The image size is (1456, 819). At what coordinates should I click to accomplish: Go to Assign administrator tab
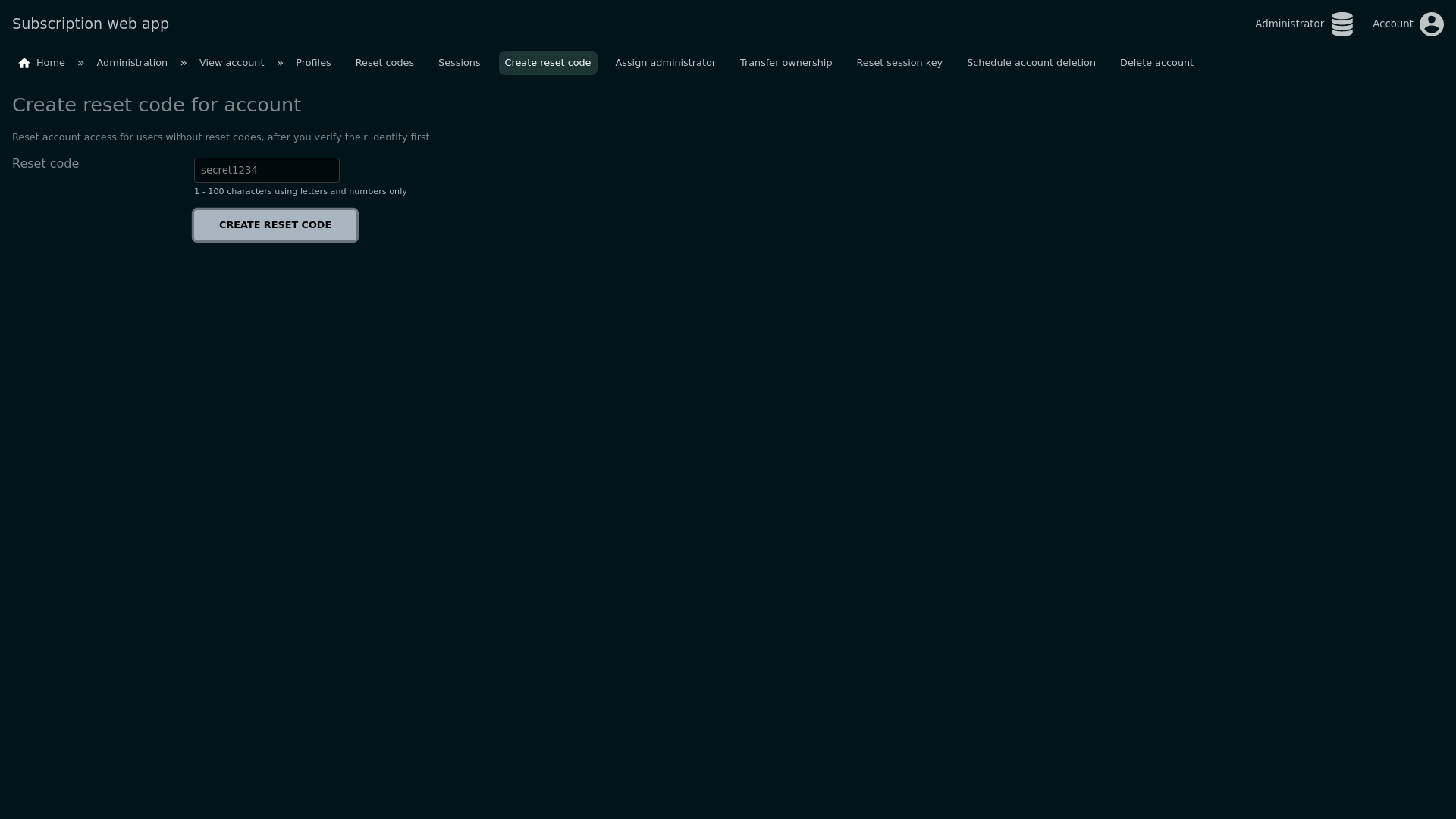click(x=665, y=63)
